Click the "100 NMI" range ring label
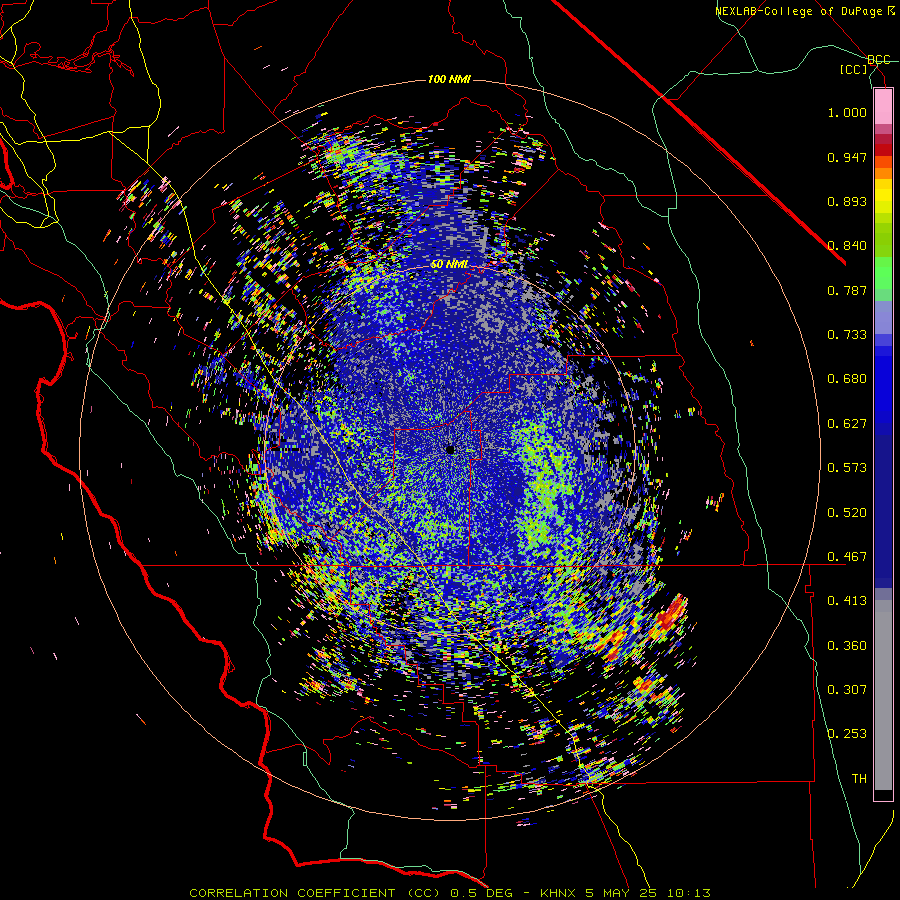 [x=449, y=79]
